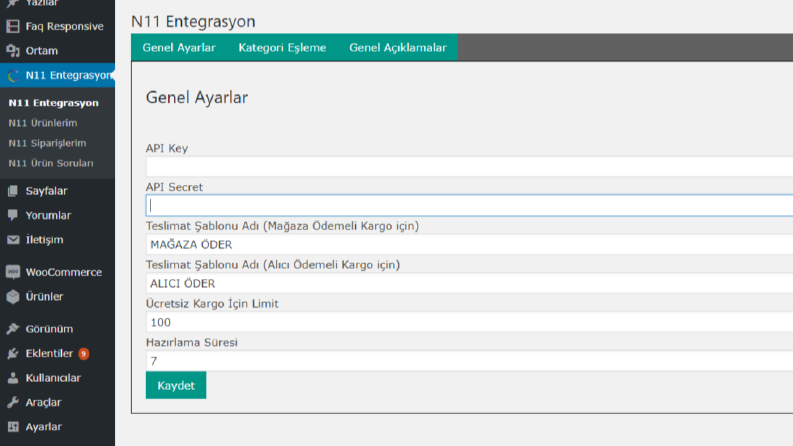This screenshot has height=446, width=793.
Task: Click the İletişim envelope icon
Action: point(13,240)
